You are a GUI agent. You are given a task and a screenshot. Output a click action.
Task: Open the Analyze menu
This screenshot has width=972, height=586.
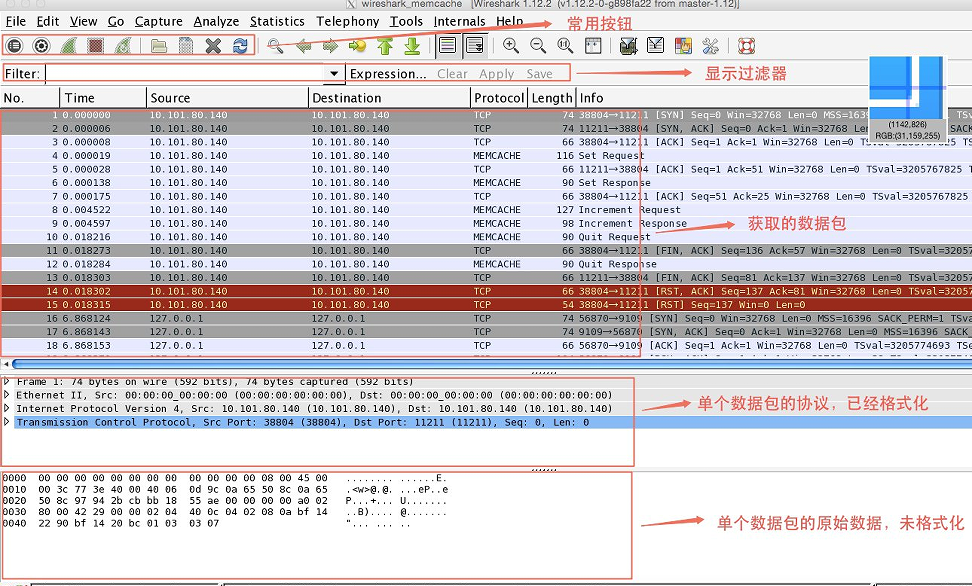click(x=216, y=22)
